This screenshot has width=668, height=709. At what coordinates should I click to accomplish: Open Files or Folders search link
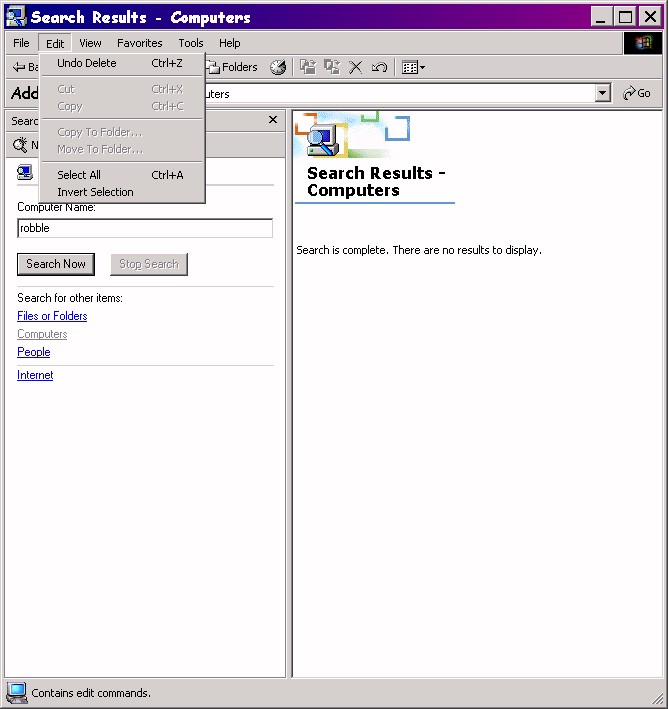(52, 316)
